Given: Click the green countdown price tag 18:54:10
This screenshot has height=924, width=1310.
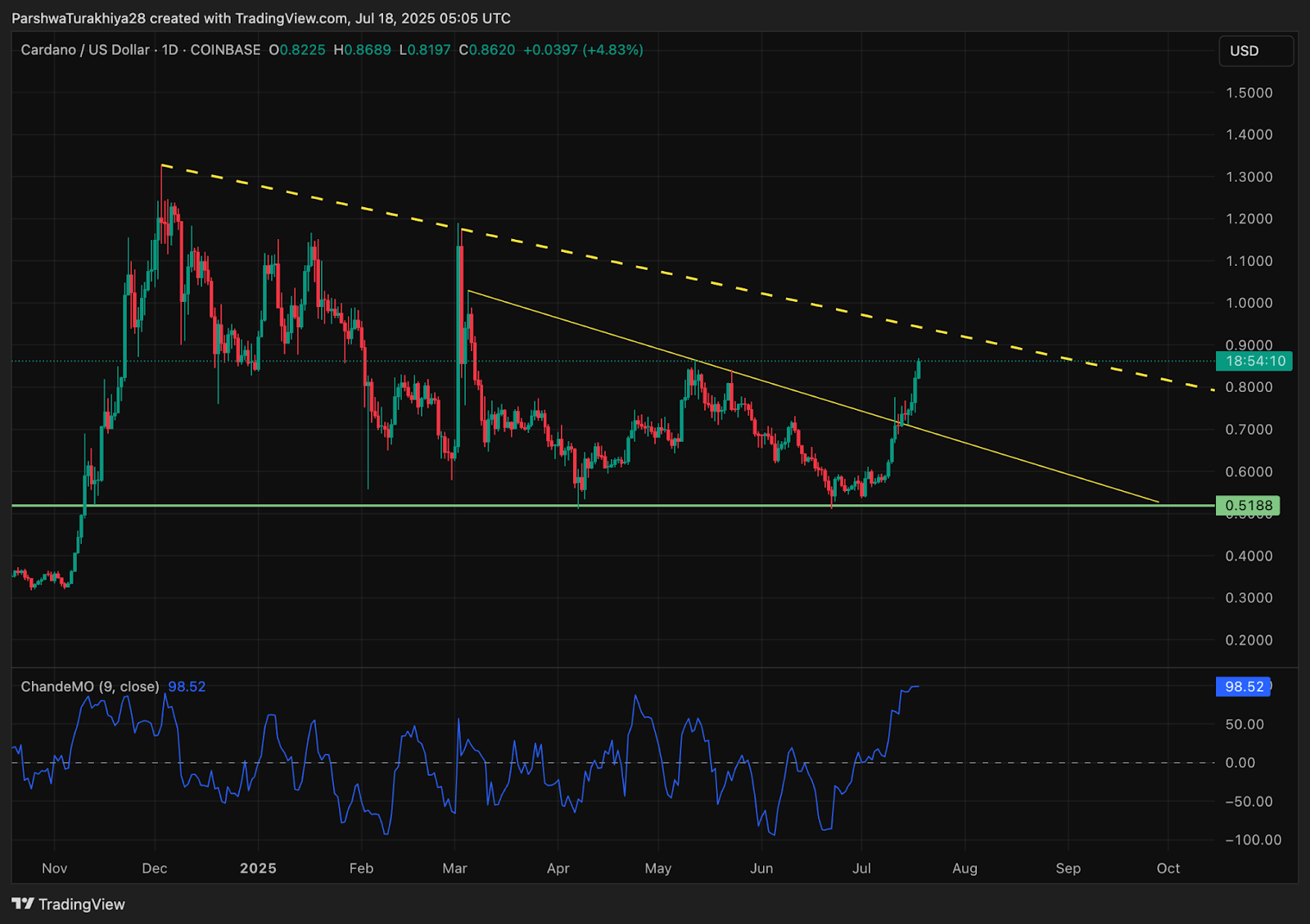Looking at the screenshot, I should [x=1254, y=361].
